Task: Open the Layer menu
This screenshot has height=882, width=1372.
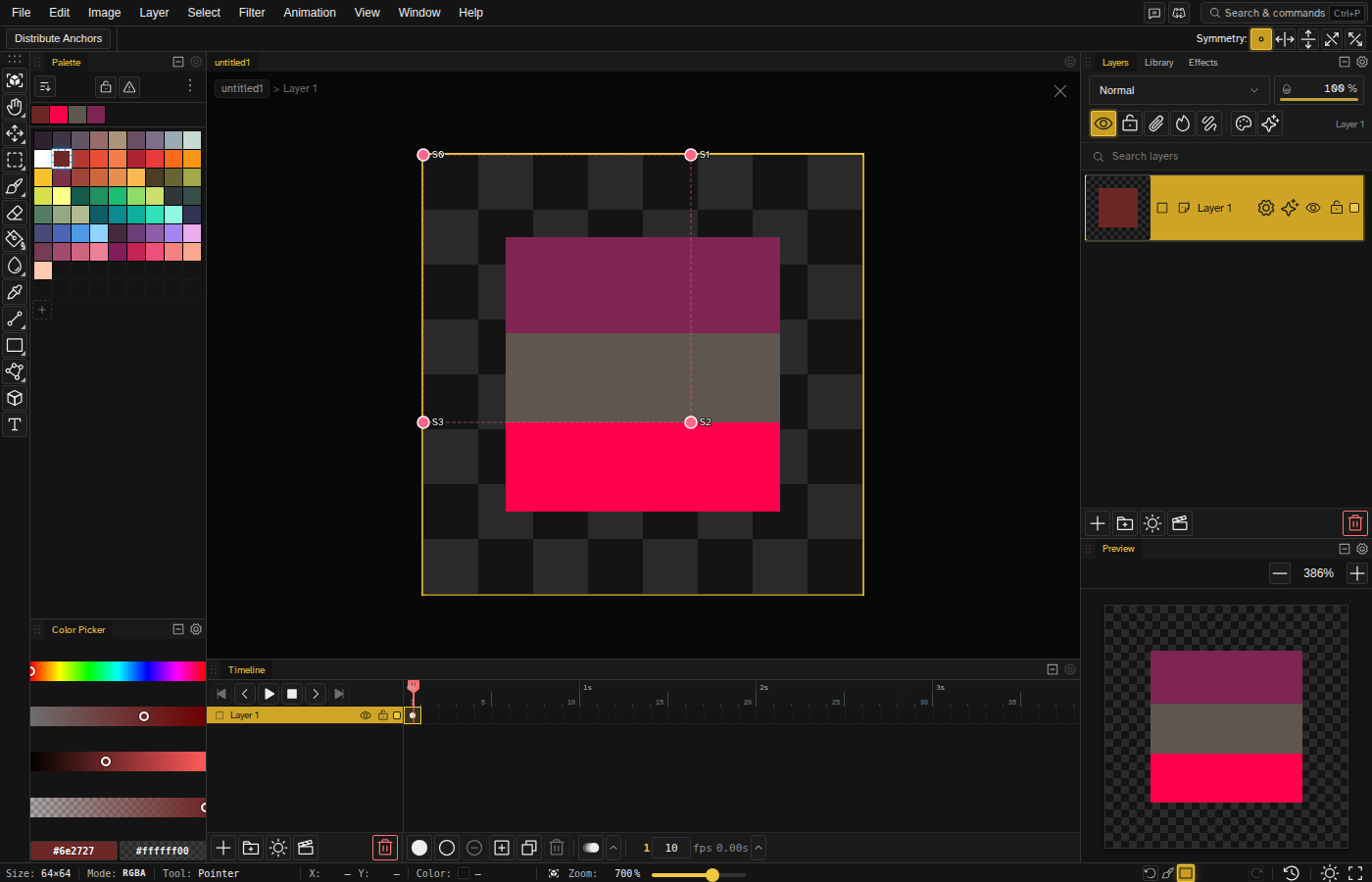Action: 154,13
